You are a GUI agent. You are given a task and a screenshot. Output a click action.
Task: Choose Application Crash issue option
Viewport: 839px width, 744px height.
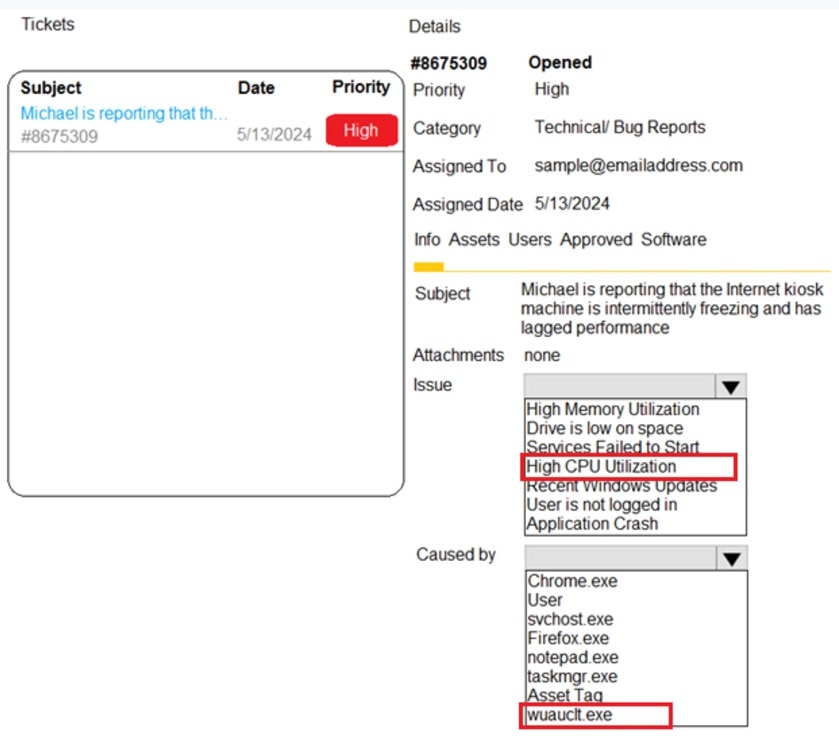coord(589,523)
